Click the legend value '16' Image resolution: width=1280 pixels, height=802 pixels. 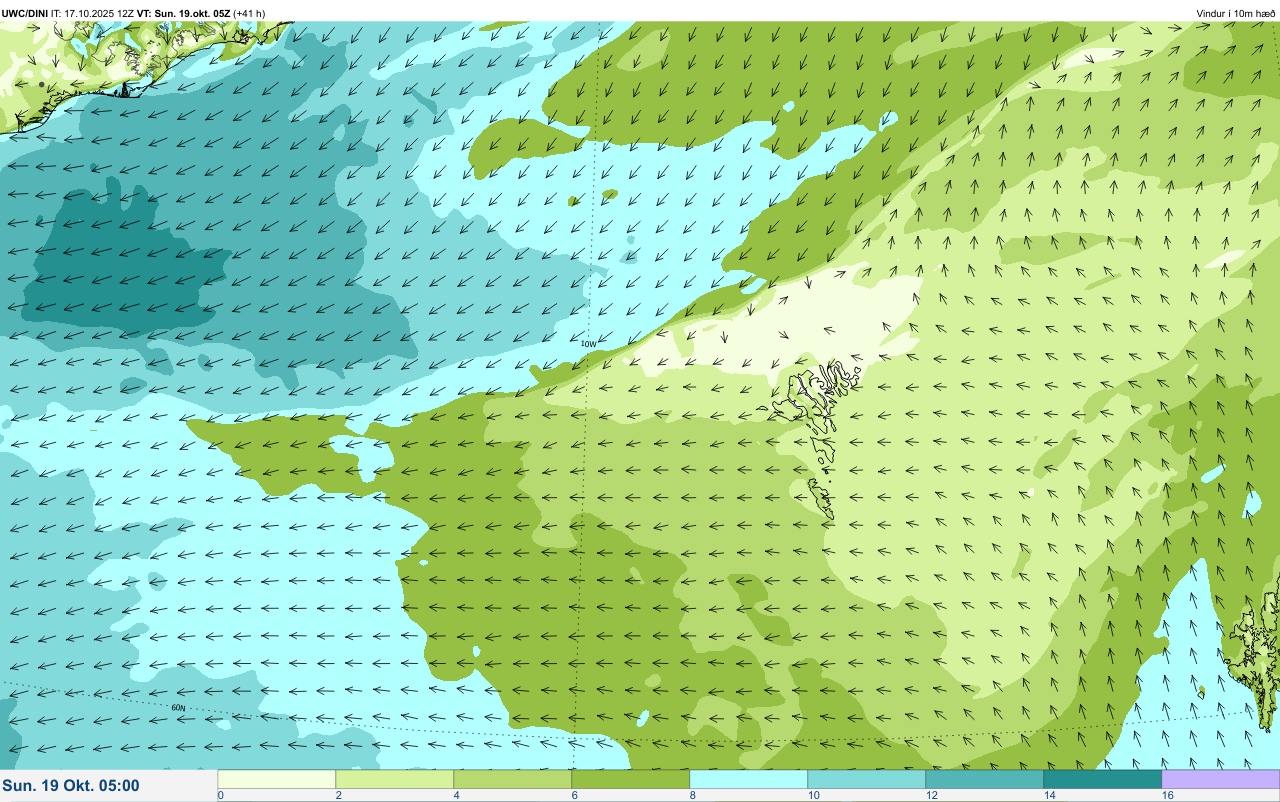pos(1167,795)
